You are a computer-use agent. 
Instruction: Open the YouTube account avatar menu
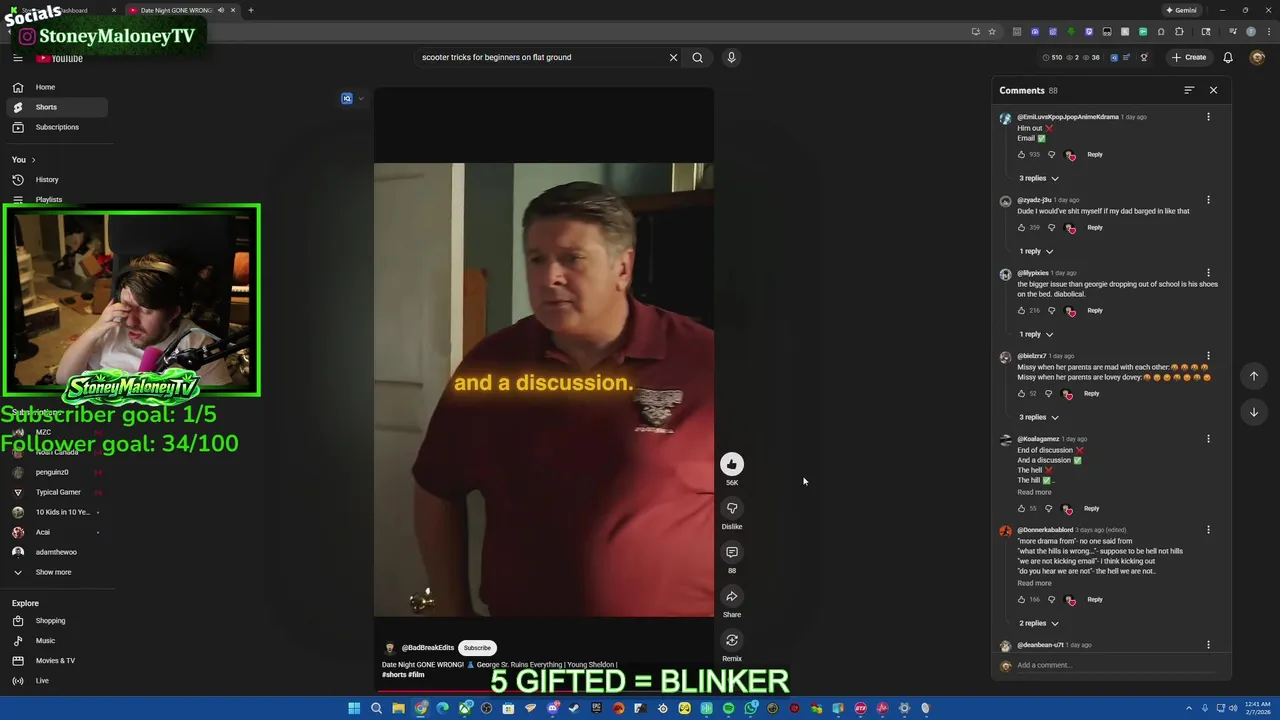1258,57
